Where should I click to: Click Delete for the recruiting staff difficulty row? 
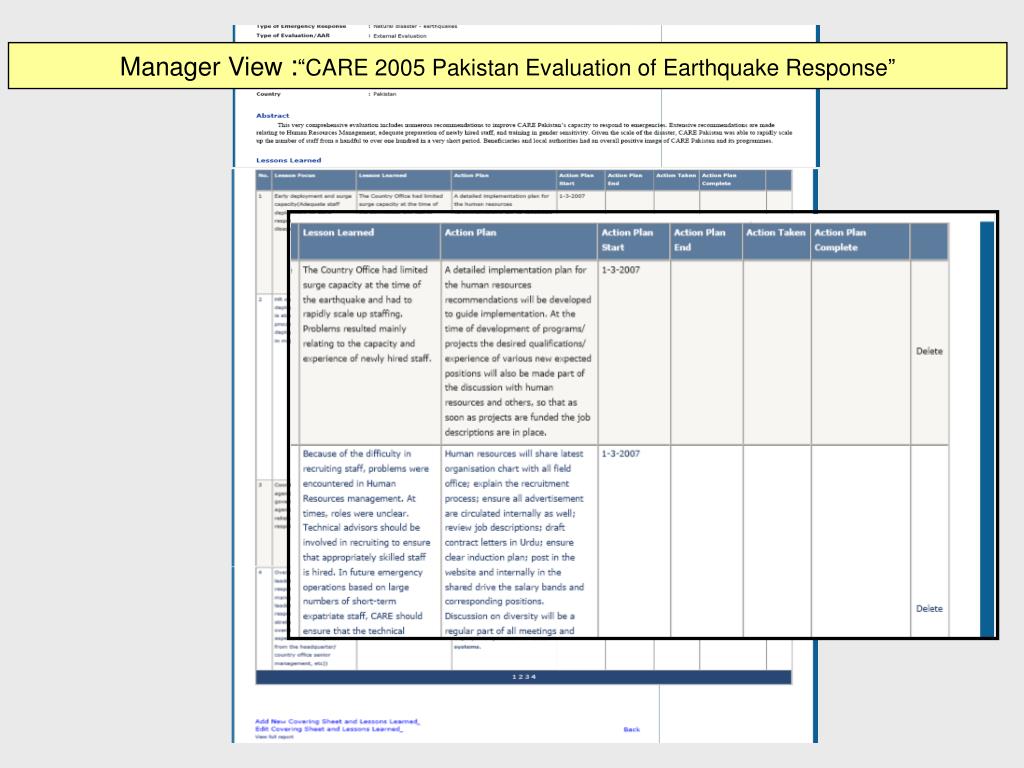[929, 609]
